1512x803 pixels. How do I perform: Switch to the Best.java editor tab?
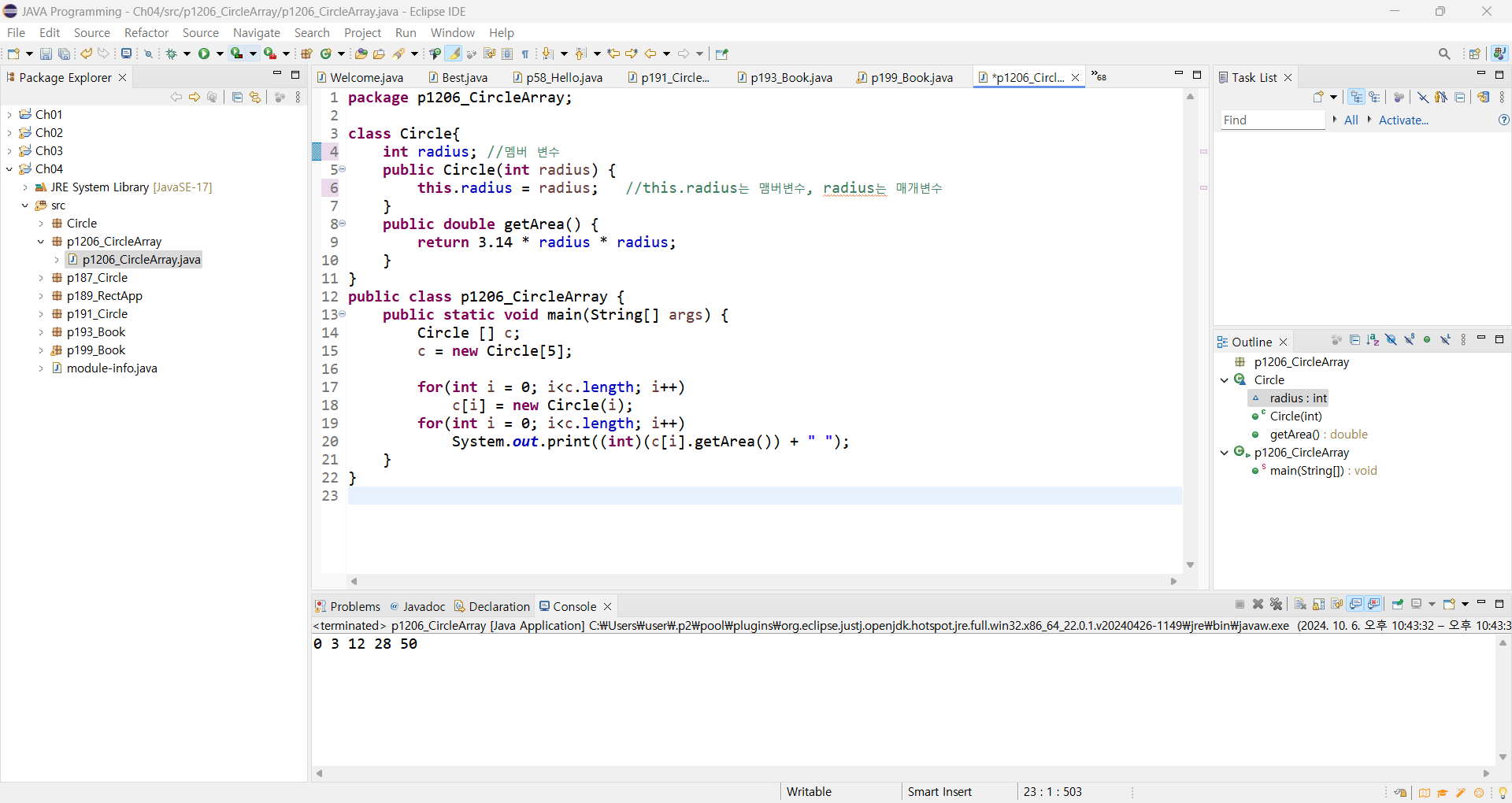pyautogui.click(x=458, y=77)
